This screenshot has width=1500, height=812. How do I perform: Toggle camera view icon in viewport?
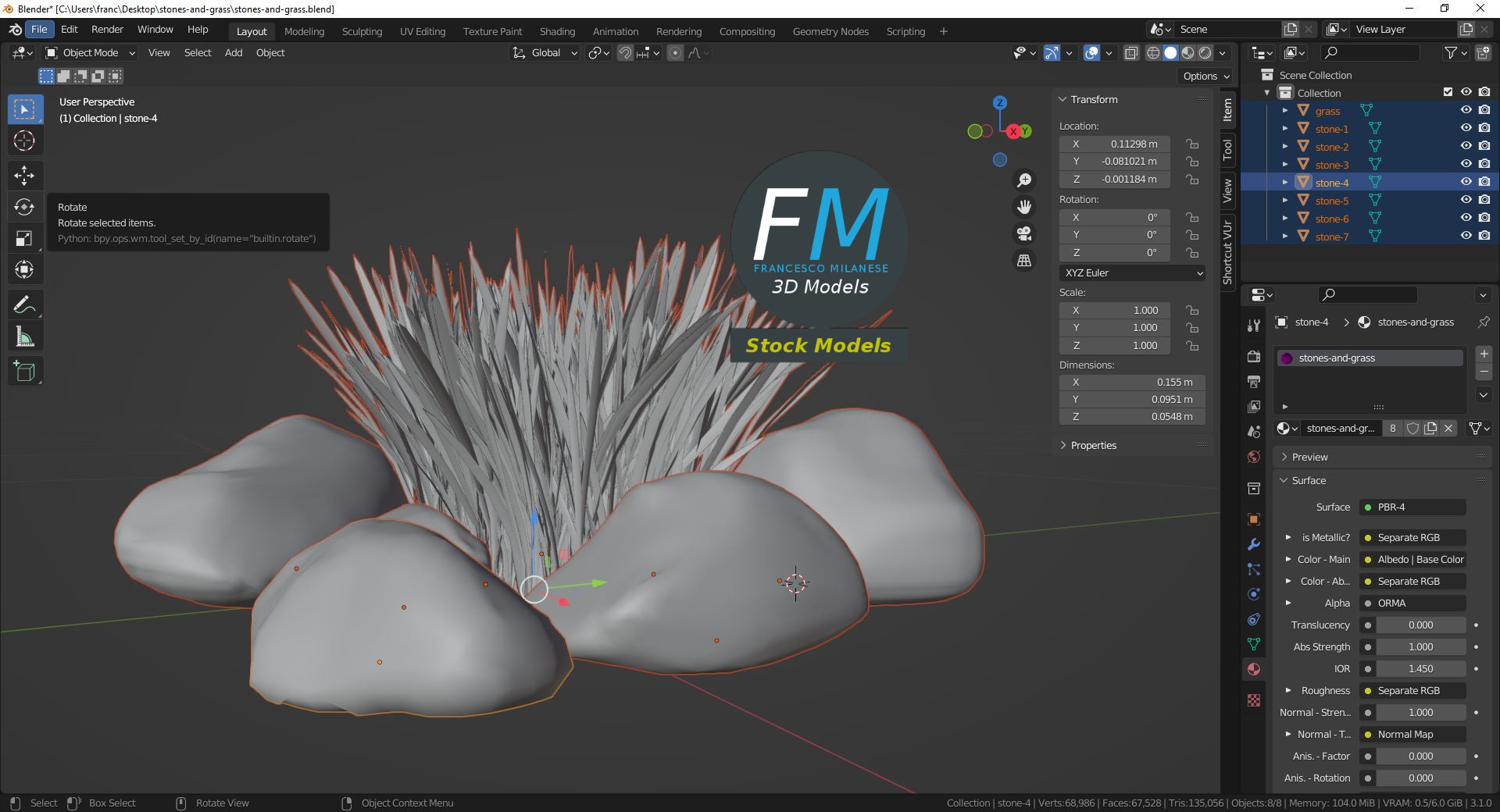(1023, 233)
